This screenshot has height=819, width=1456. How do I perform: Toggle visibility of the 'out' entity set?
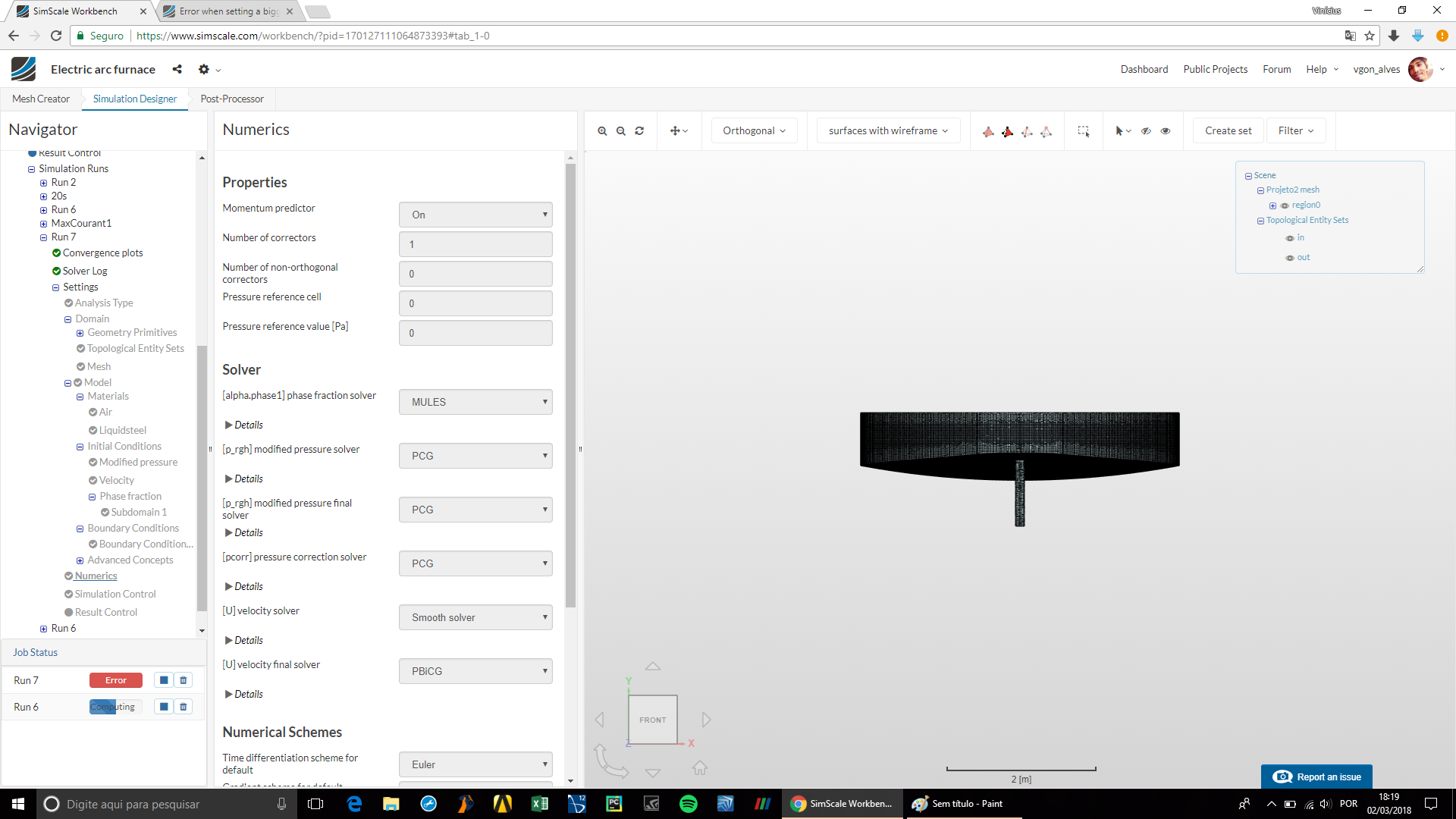click(1290, 258)
